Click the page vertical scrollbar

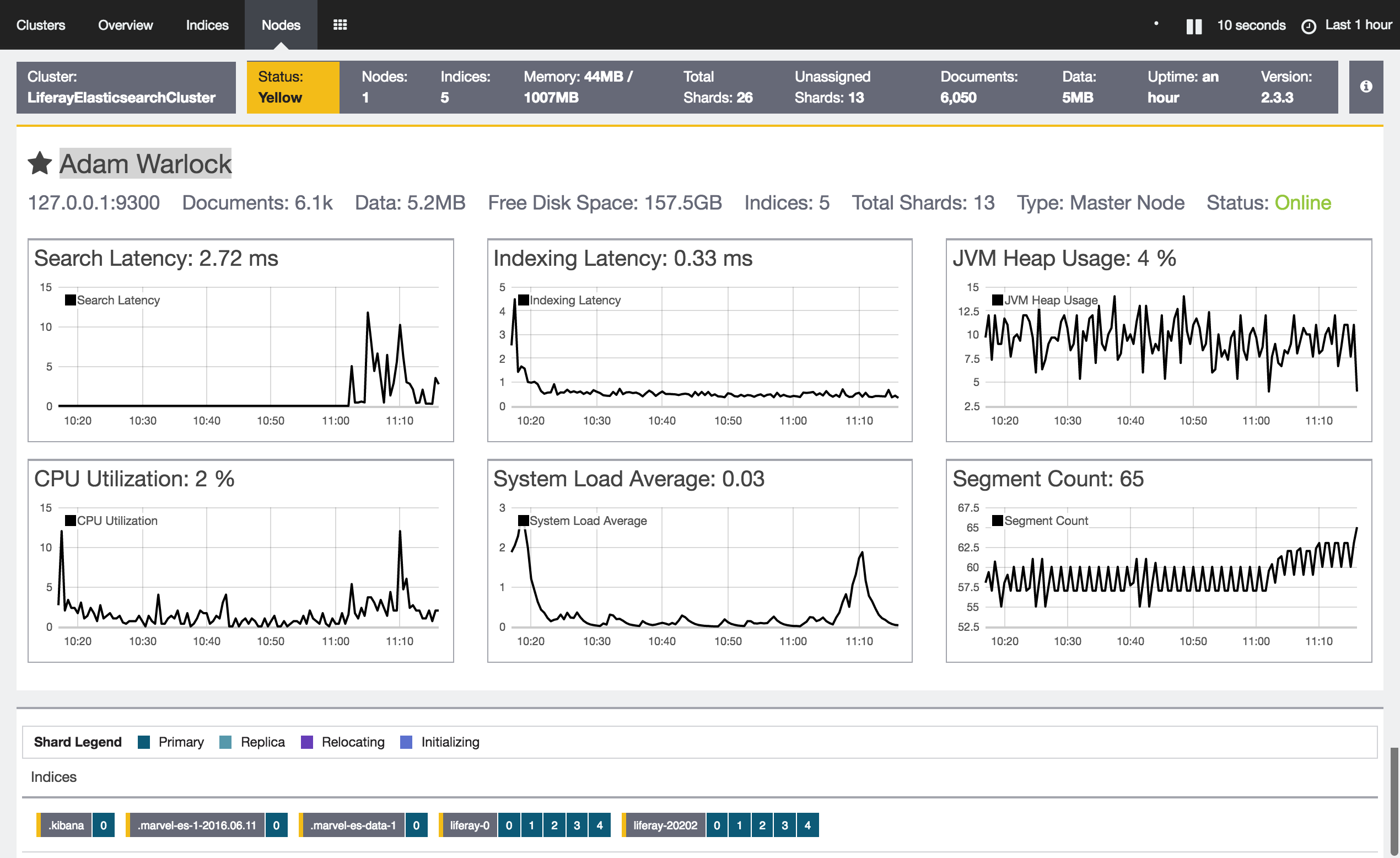click(x=1394, y=802)
